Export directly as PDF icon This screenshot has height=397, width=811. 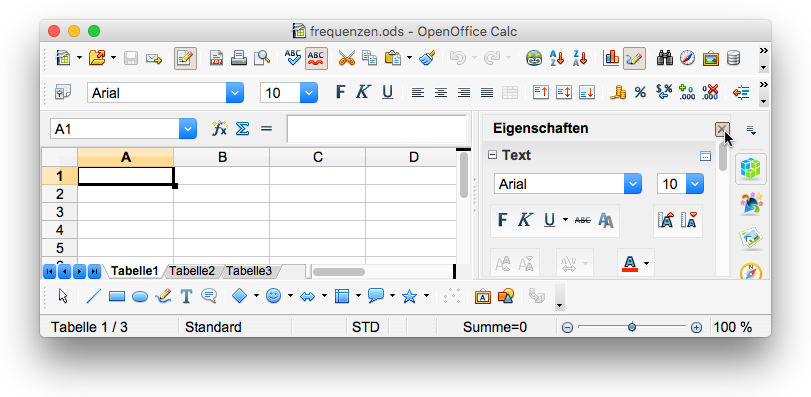pos(216,58)
